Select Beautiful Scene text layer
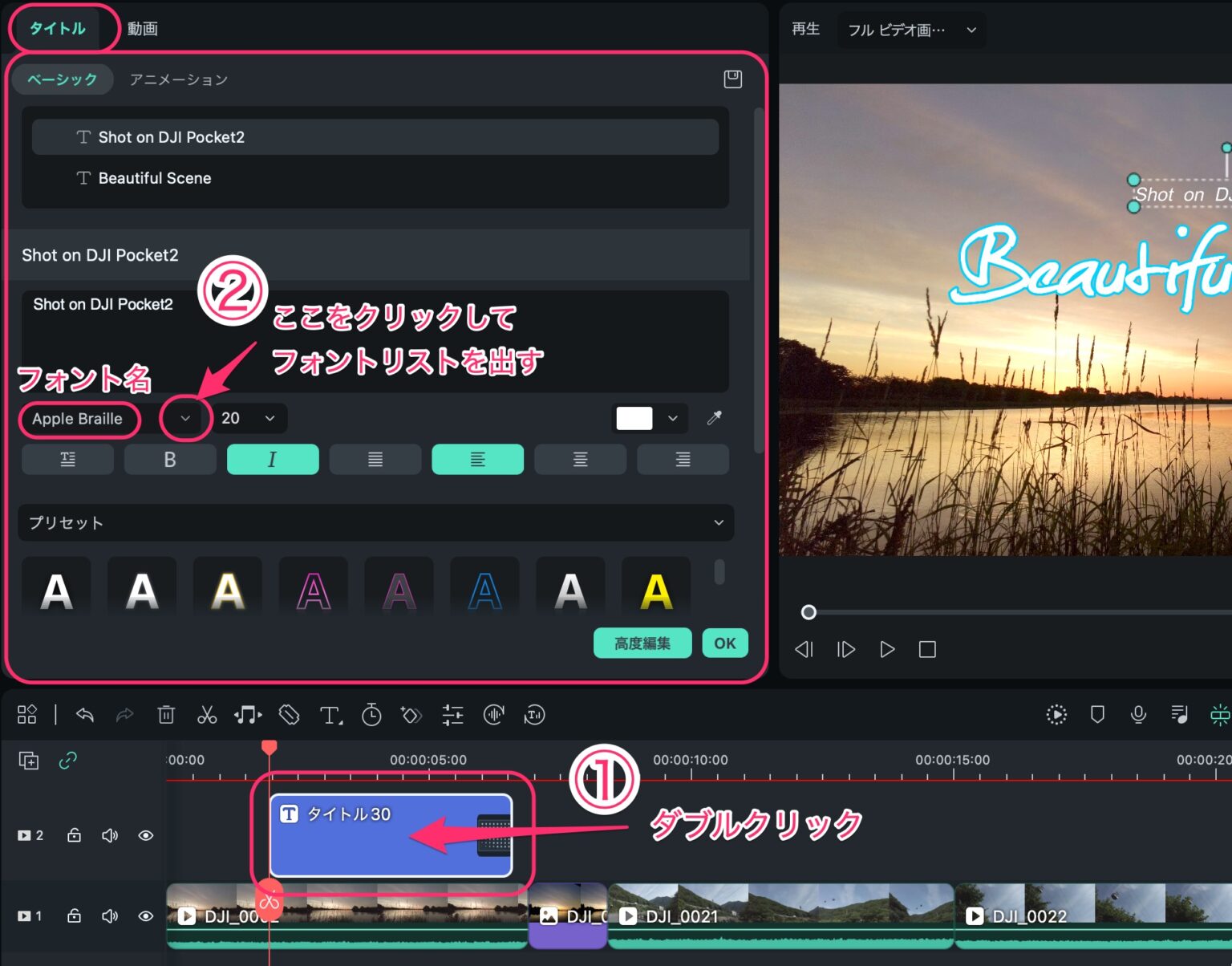Image resolution: width=1232 pixels, height=966 pixels. tap(375, 178)
